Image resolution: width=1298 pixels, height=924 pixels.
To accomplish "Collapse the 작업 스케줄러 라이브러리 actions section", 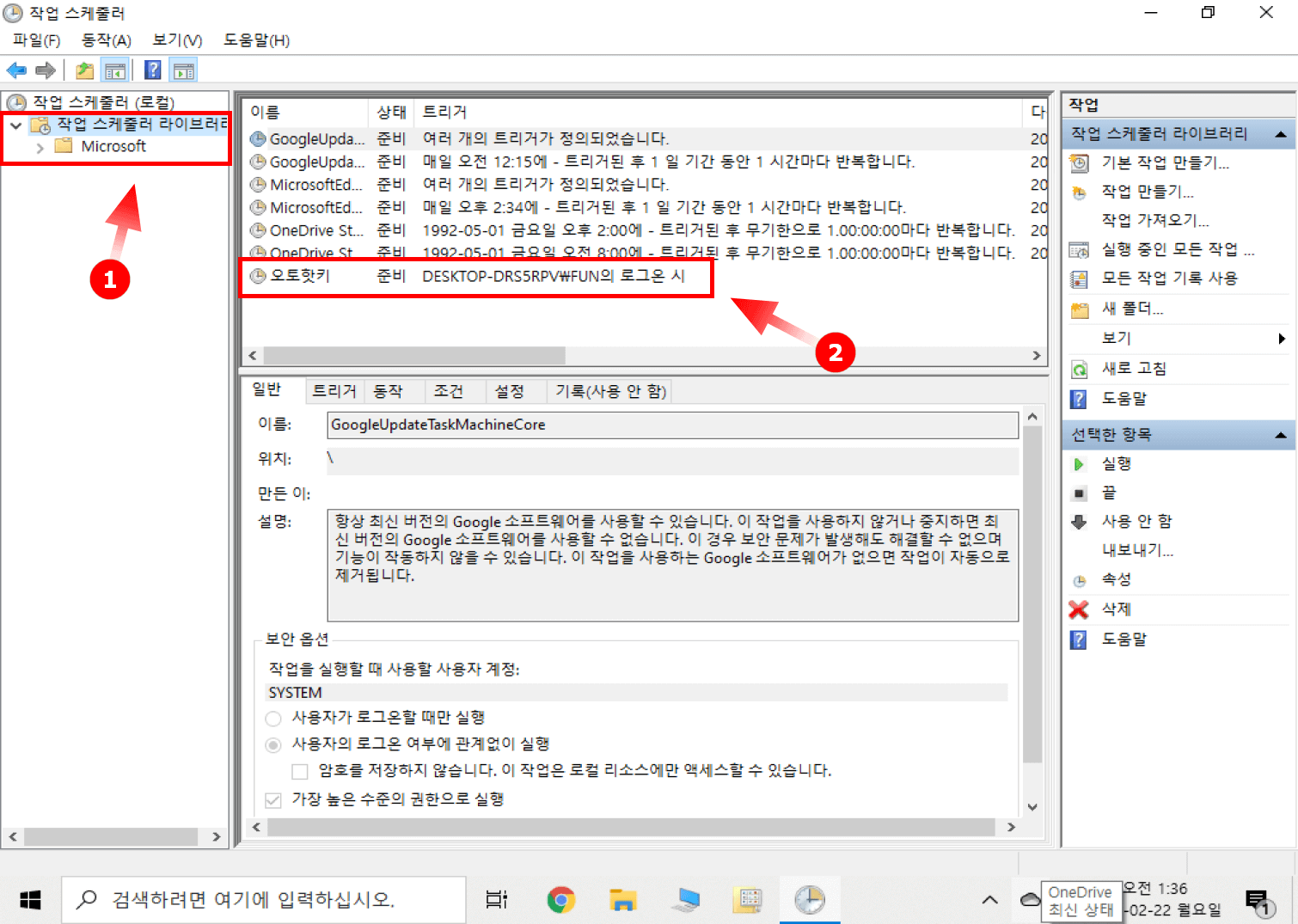I will click(x=1281, y=134).
